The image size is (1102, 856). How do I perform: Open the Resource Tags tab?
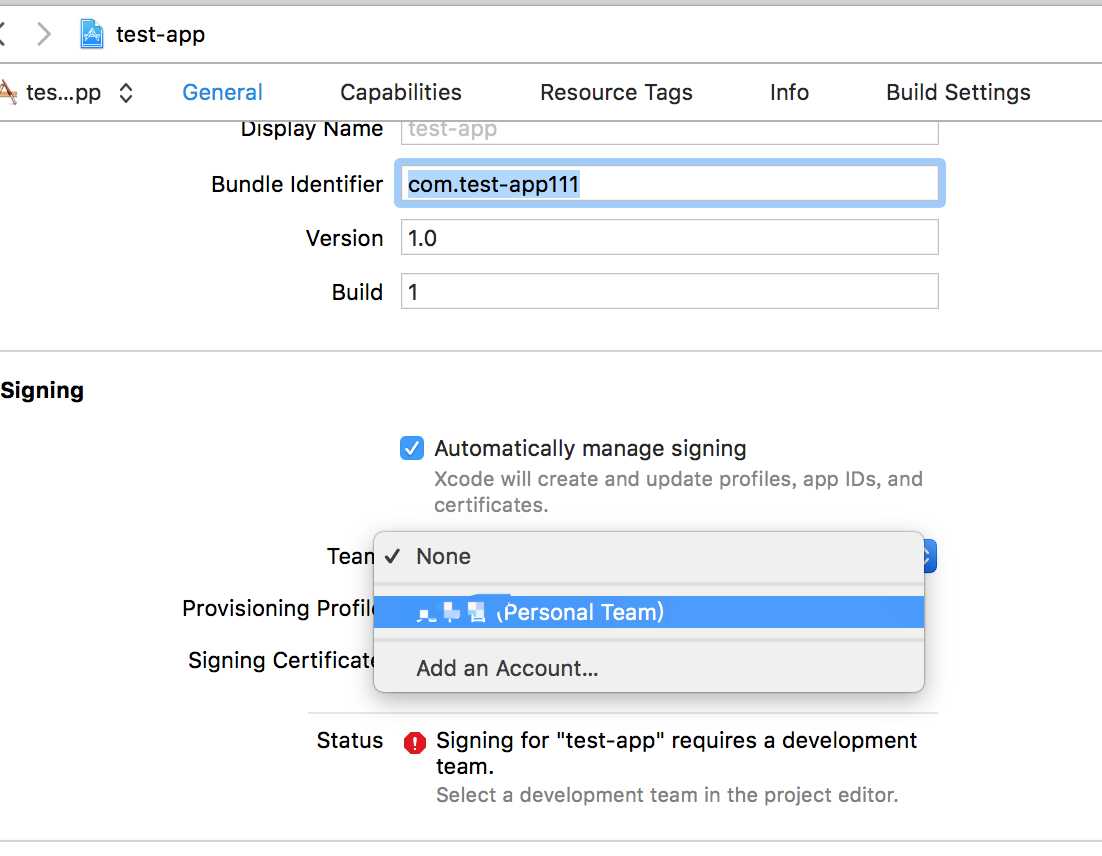(616, 92)
